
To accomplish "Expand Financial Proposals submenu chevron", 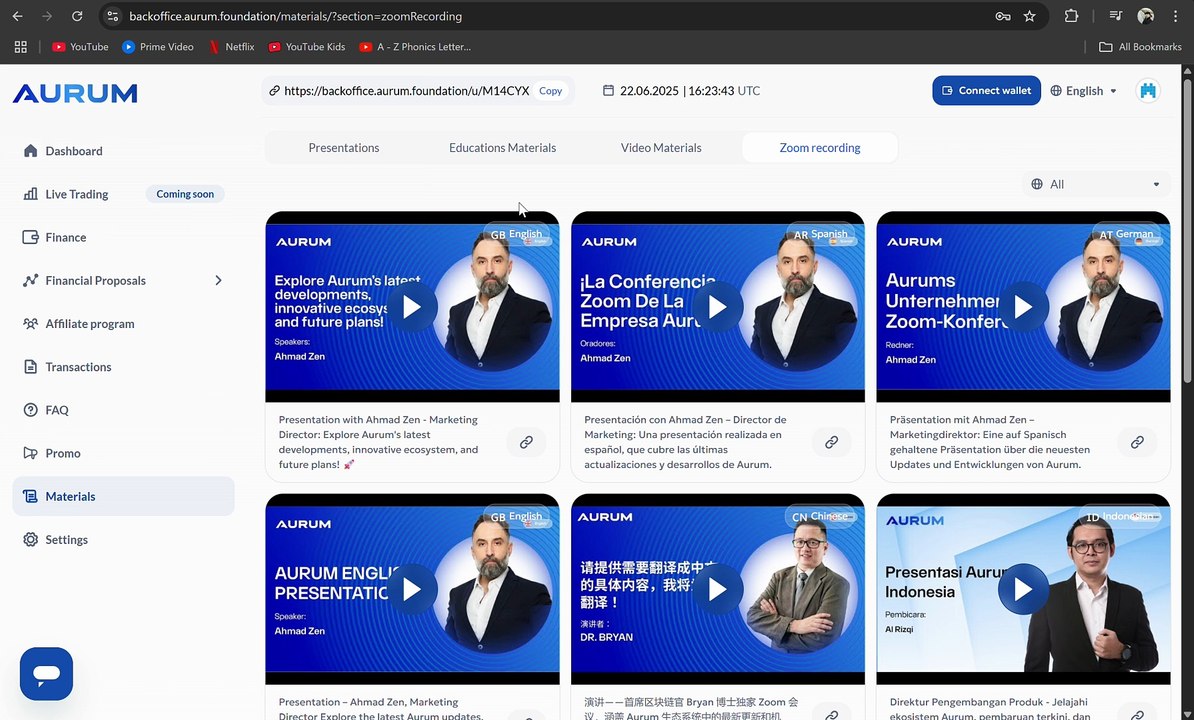I will coord(219,280).
